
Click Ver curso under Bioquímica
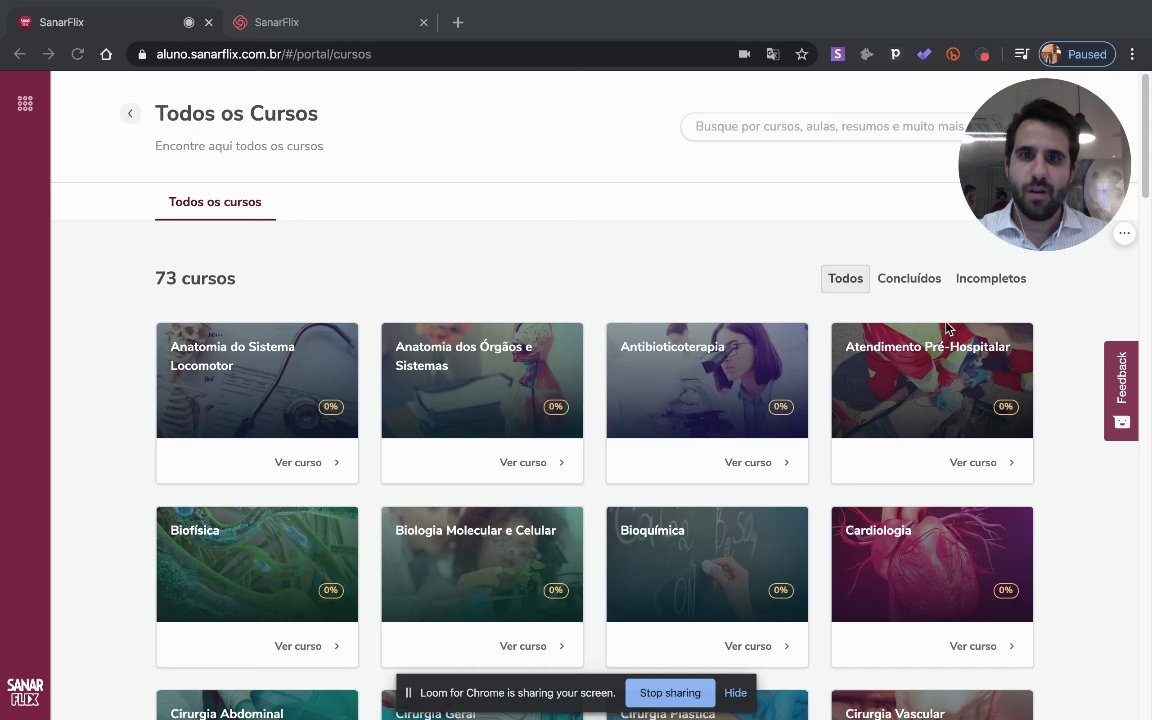[757, 646]
